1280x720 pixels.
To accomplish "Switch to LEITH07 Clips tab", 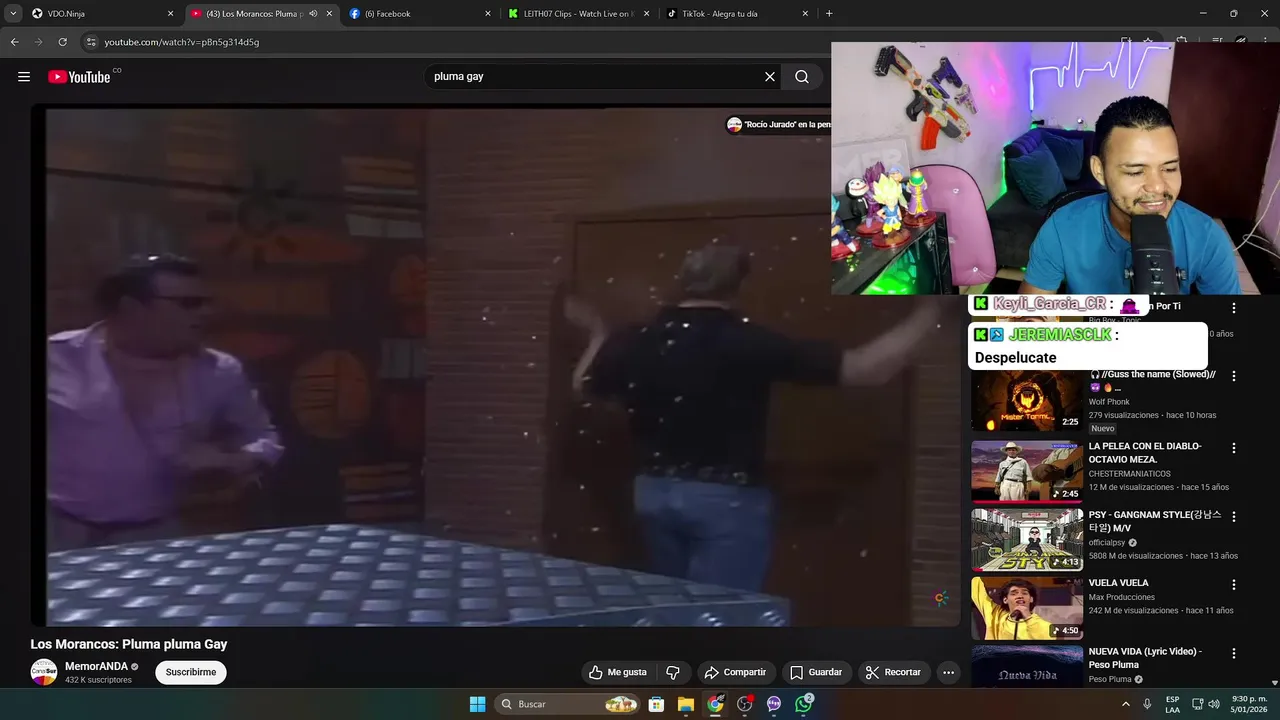I will tap(578, 14).
